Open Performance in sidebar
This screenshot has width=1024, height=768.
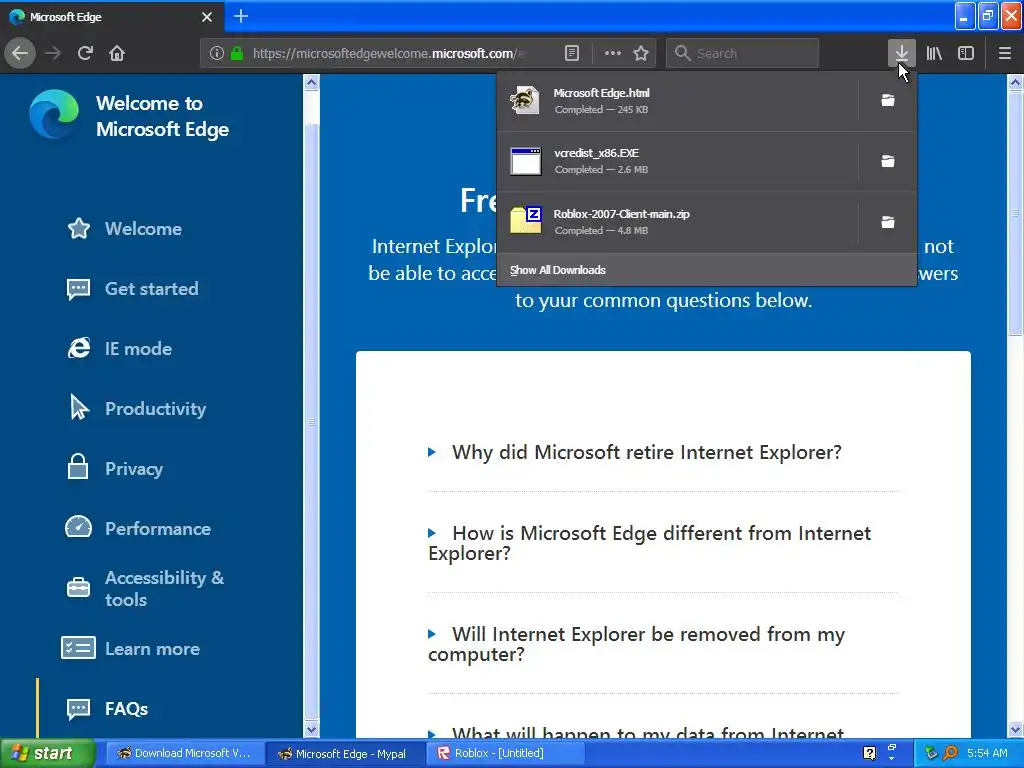[138, 528]
